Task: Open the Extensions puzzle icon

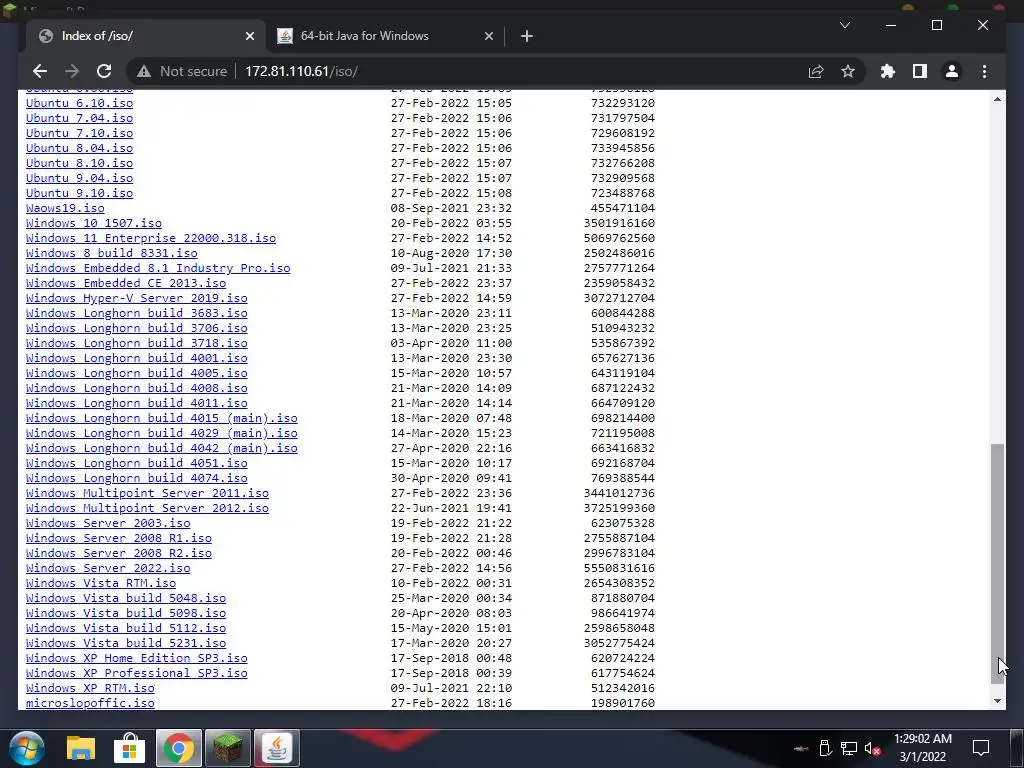Action: coord(888,71)
